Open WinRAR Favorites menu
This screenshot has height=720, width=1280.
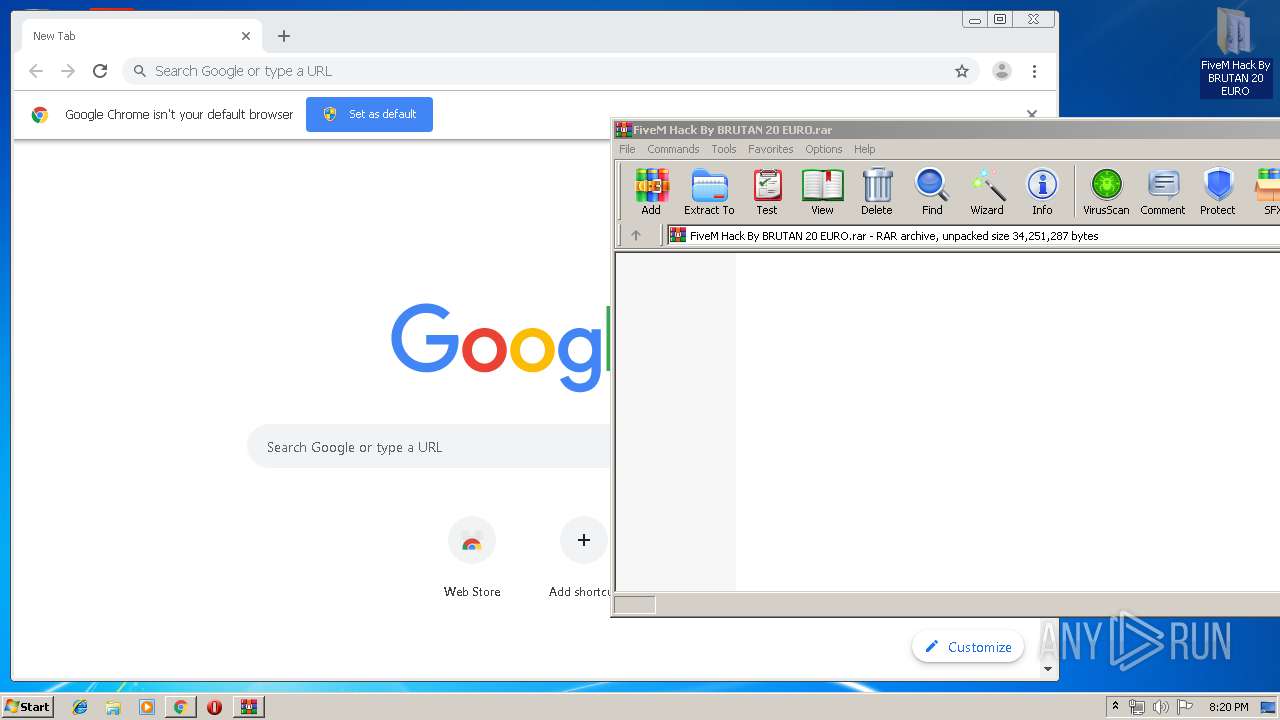point(771,149)
